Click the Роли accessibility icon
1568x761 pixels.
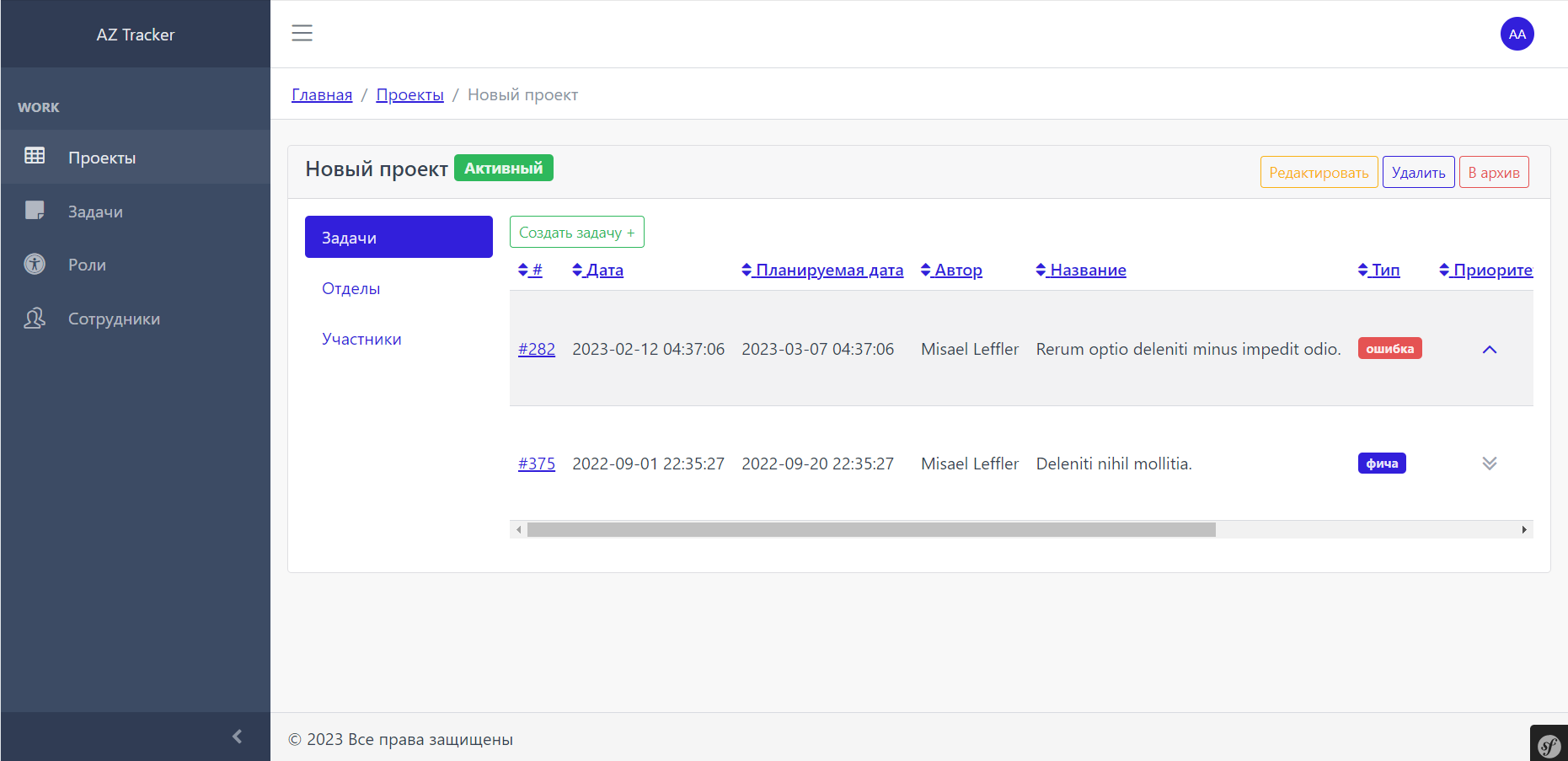tap(35, 264)
